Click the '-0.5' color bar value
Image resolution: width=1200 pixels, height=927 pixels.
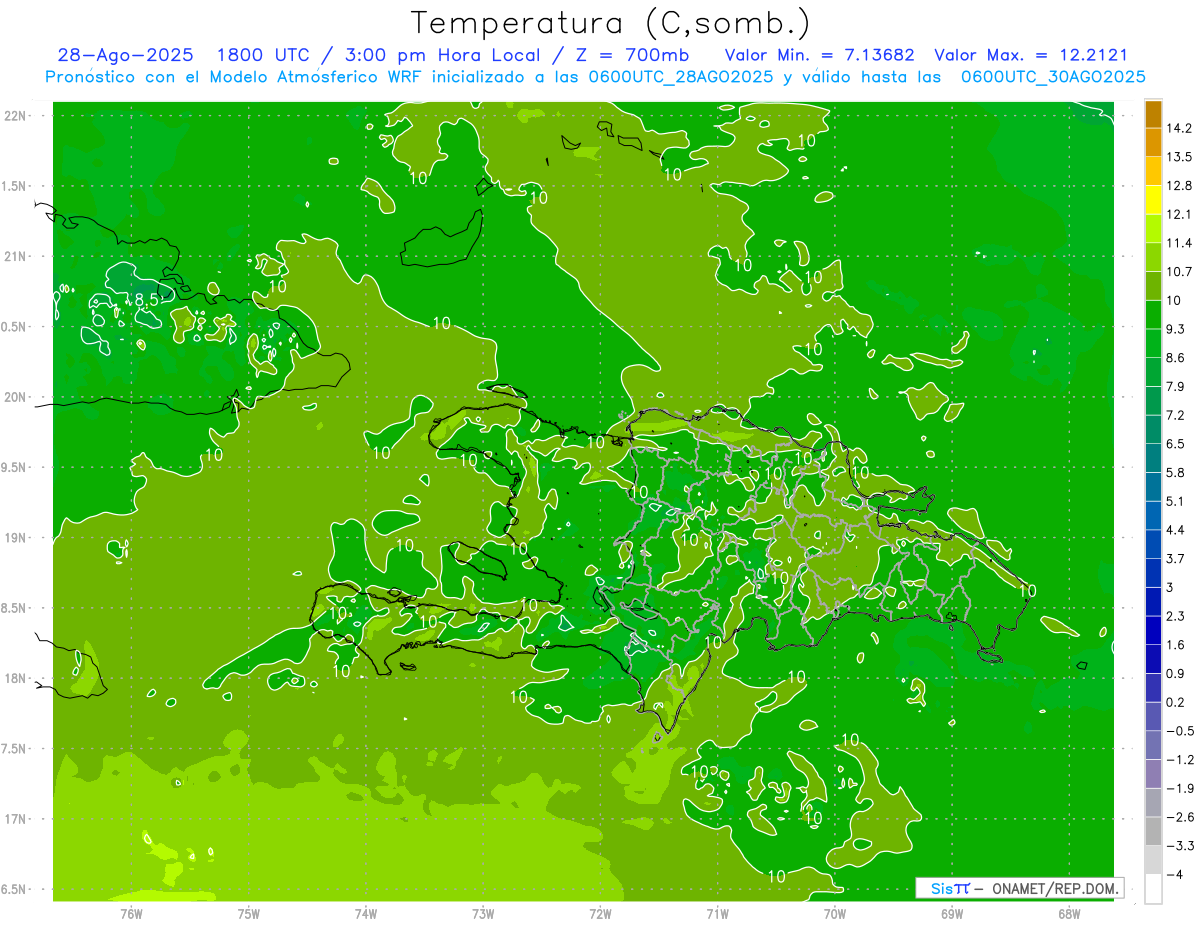[x=1180, y=731]
